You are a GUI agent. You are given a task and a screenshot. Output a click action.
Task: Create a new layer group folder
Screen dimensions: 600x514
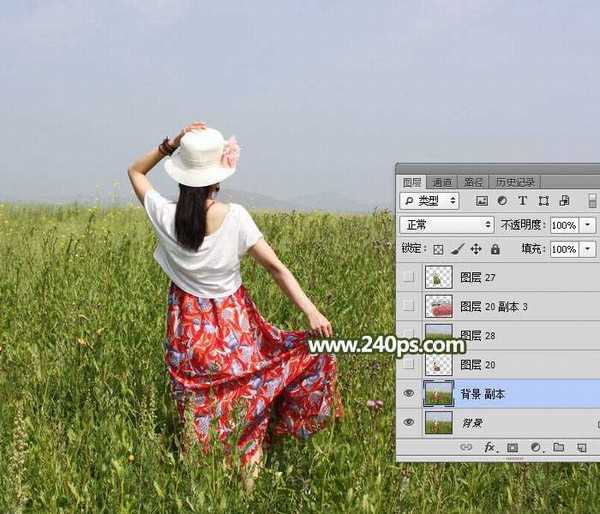click(558, 447)
